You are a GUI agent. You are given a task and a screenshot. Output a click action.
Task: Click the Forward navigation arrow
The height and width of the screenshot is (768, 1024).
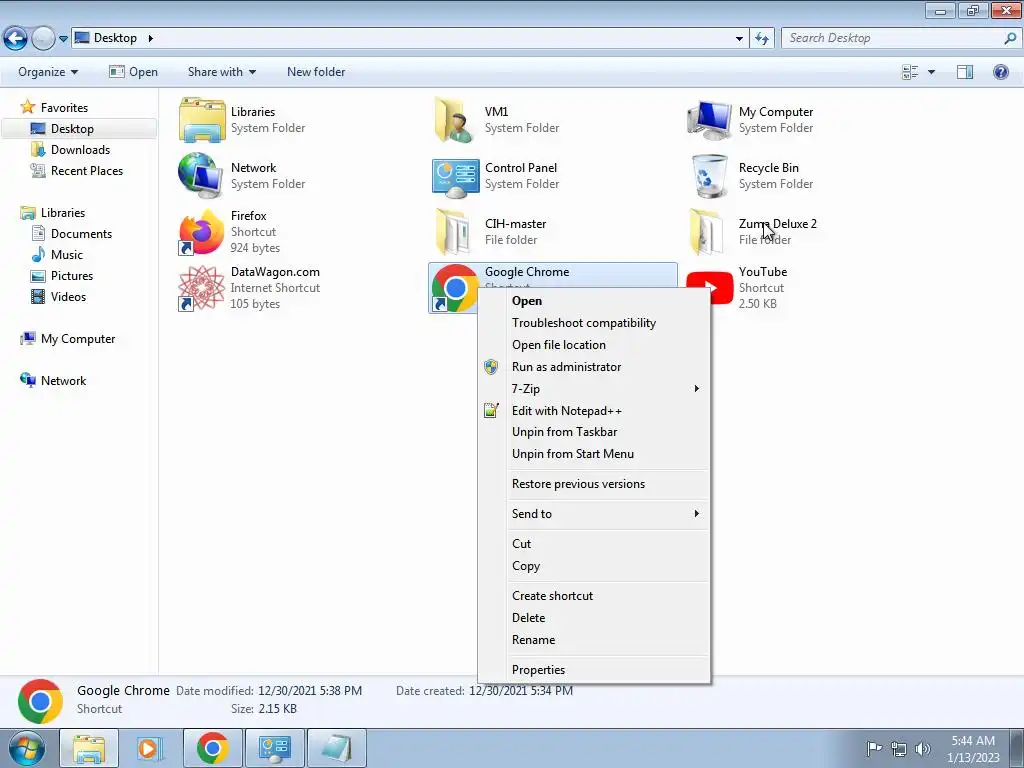[43, 39]
